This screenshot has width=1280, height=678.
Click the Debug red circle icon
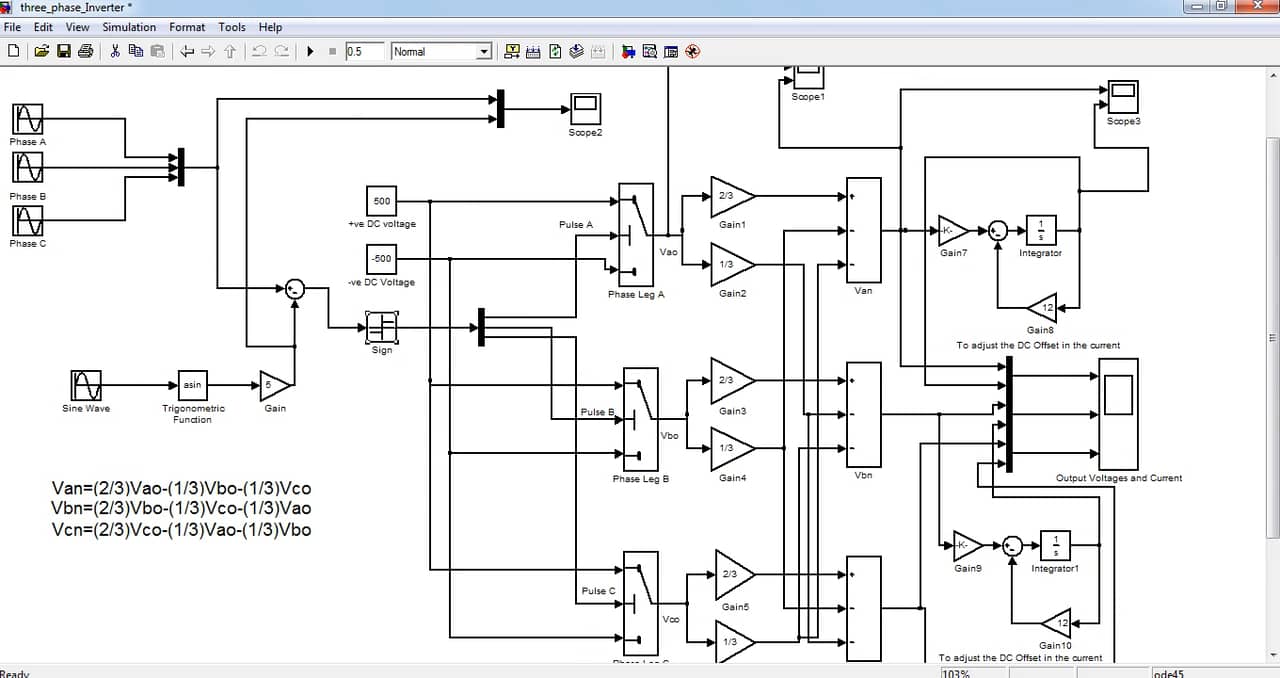click(692, 51)
